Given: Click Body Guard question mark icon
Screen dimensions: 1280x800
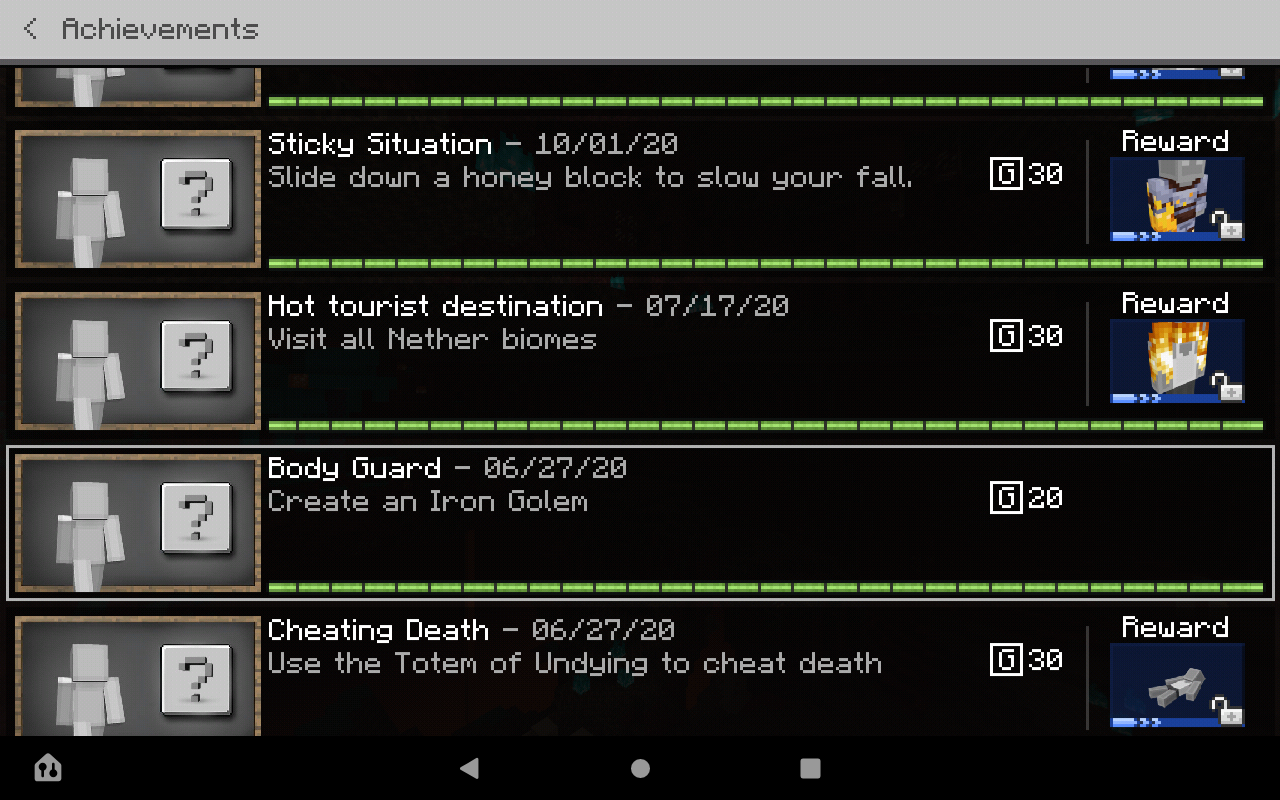Looking at the screenshot, I should pos(196,518).
